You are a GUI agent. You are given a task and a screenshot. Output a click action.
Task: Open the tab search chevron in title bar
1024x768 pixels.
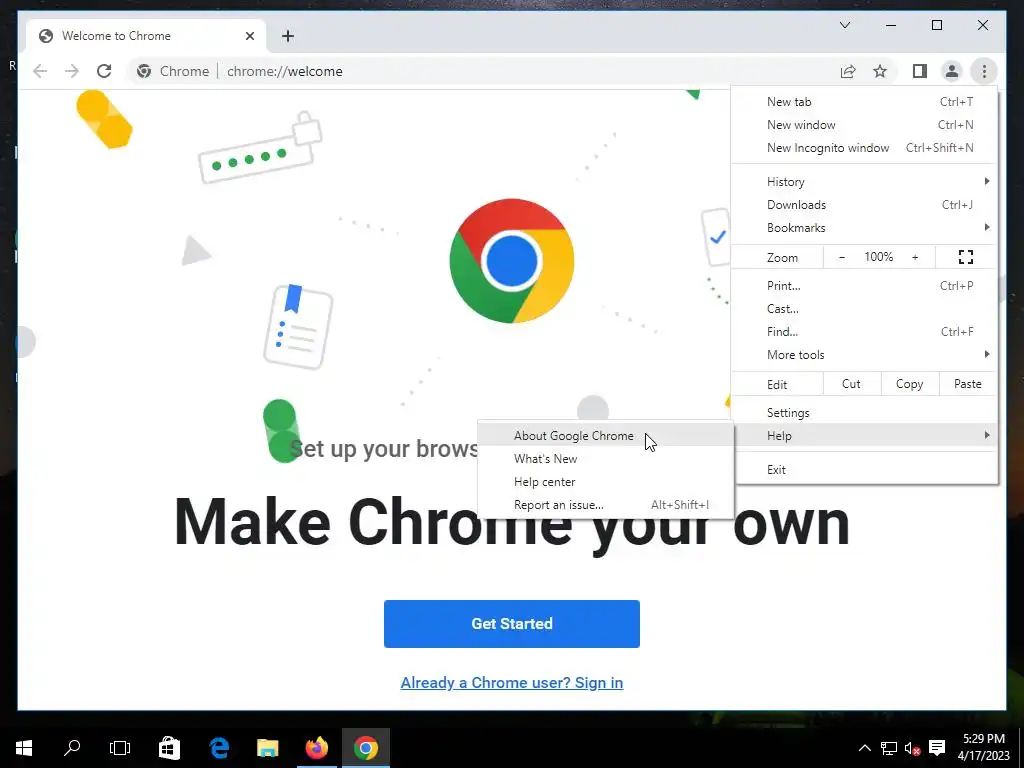pyautogui.click(x=845, y=25)
